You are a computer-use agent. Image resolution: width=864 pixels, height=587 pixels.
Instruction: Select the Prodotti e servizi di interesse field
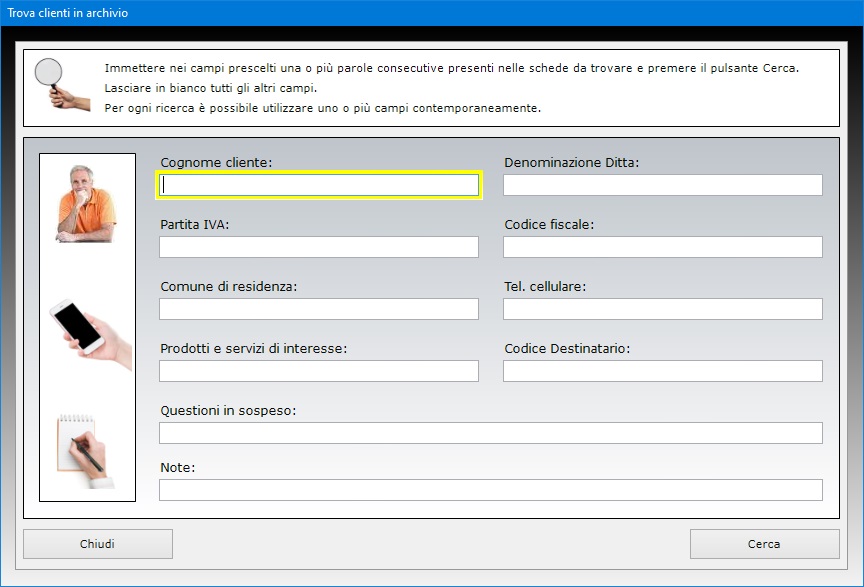[x=319, y=371]
